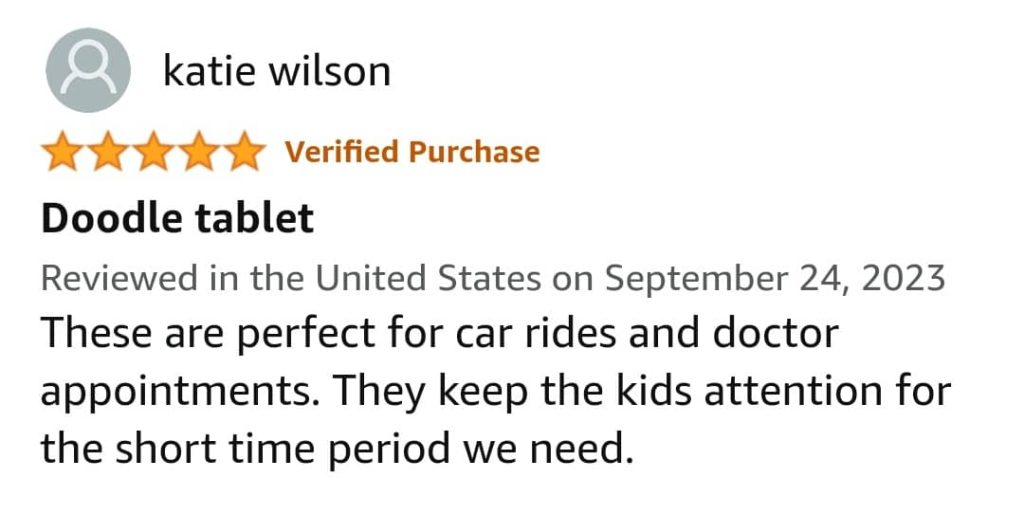Click the fifth orange rating star
Screen dimensions: 1024x515
click(244, 151)
